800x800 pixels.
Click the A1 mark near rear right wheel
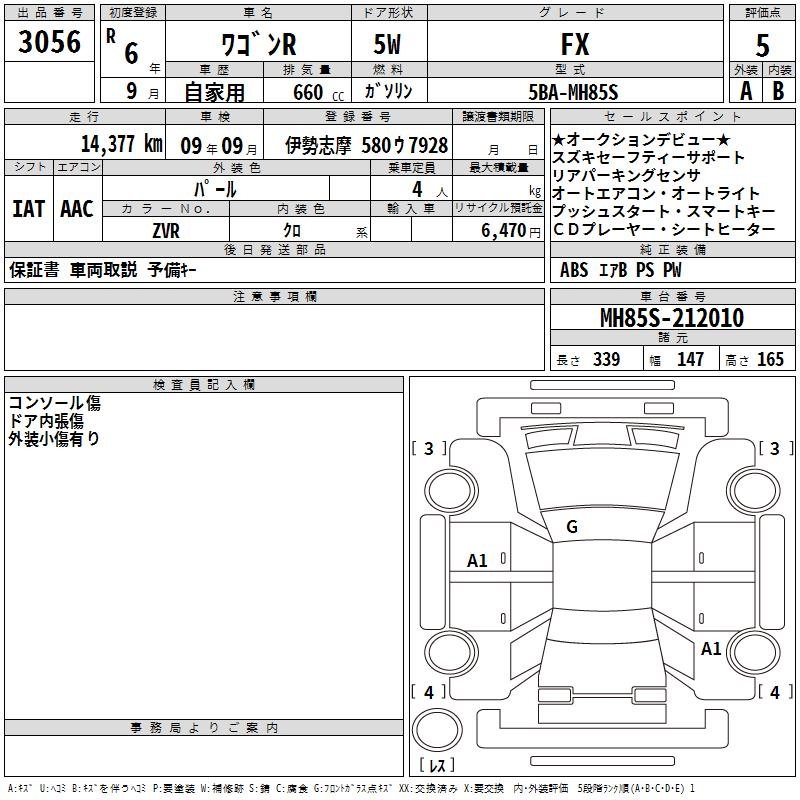tap(711, 649)
